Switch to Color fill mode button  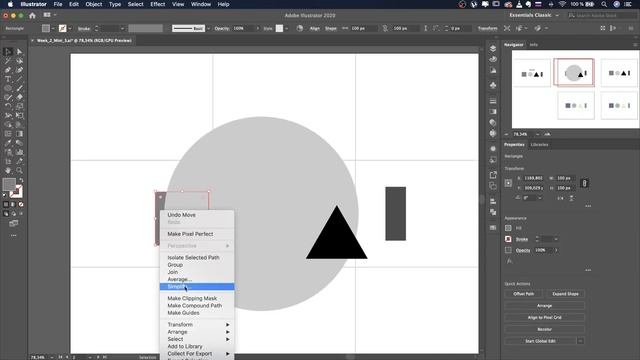coord(6,204)
